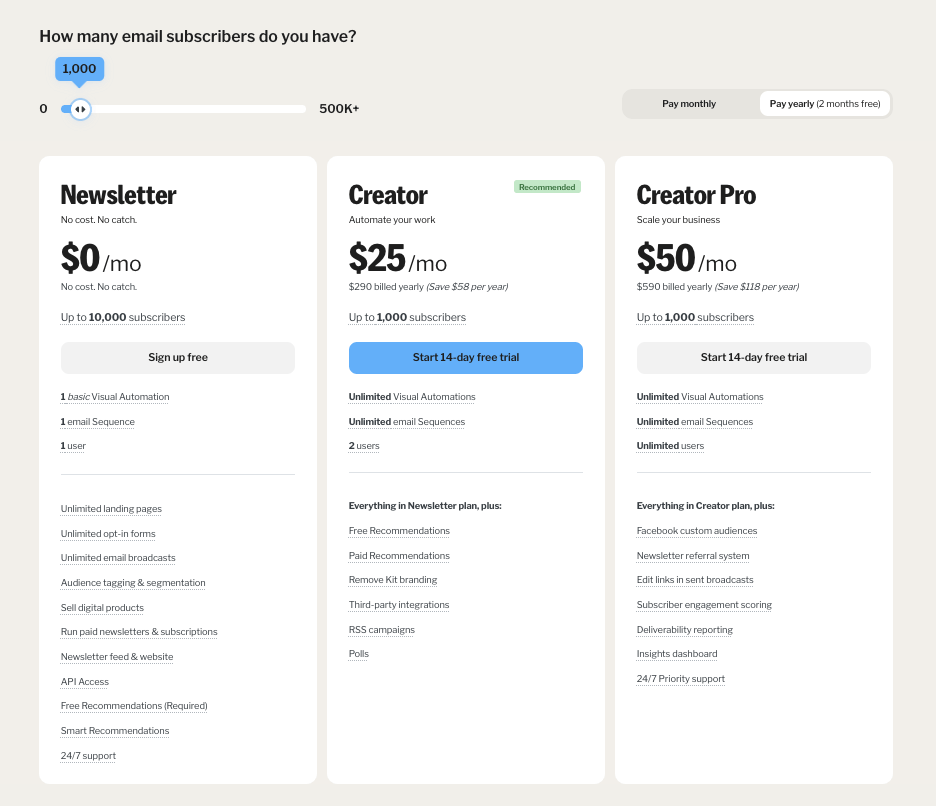Click the Recommended badge on Creator
The height and width of the screenshot is (806, 936).
[547, 187]
